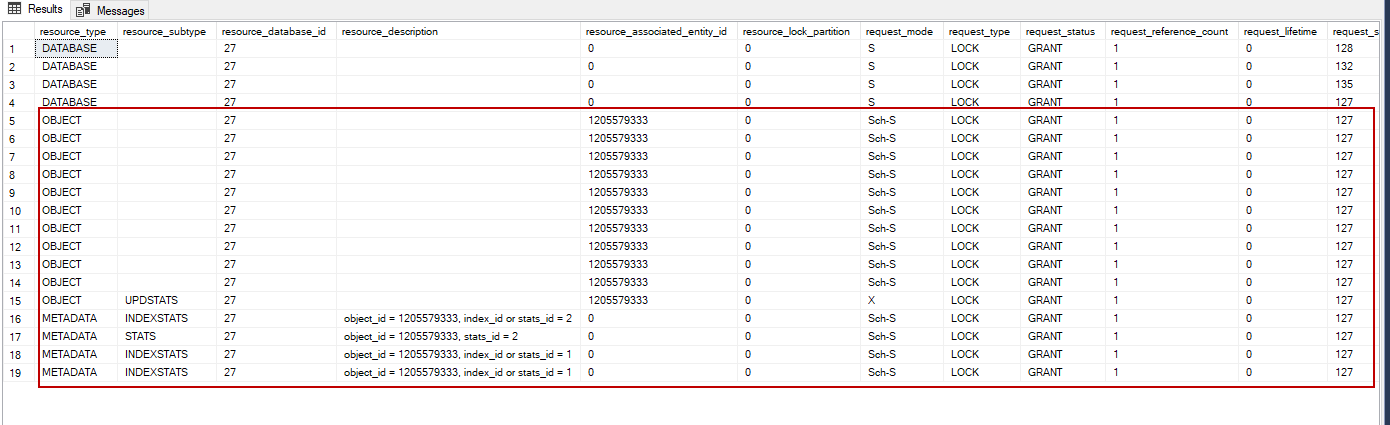Select row number 19 header
The width and height of the screenshot is (1390, 425).
click(15, 372)
